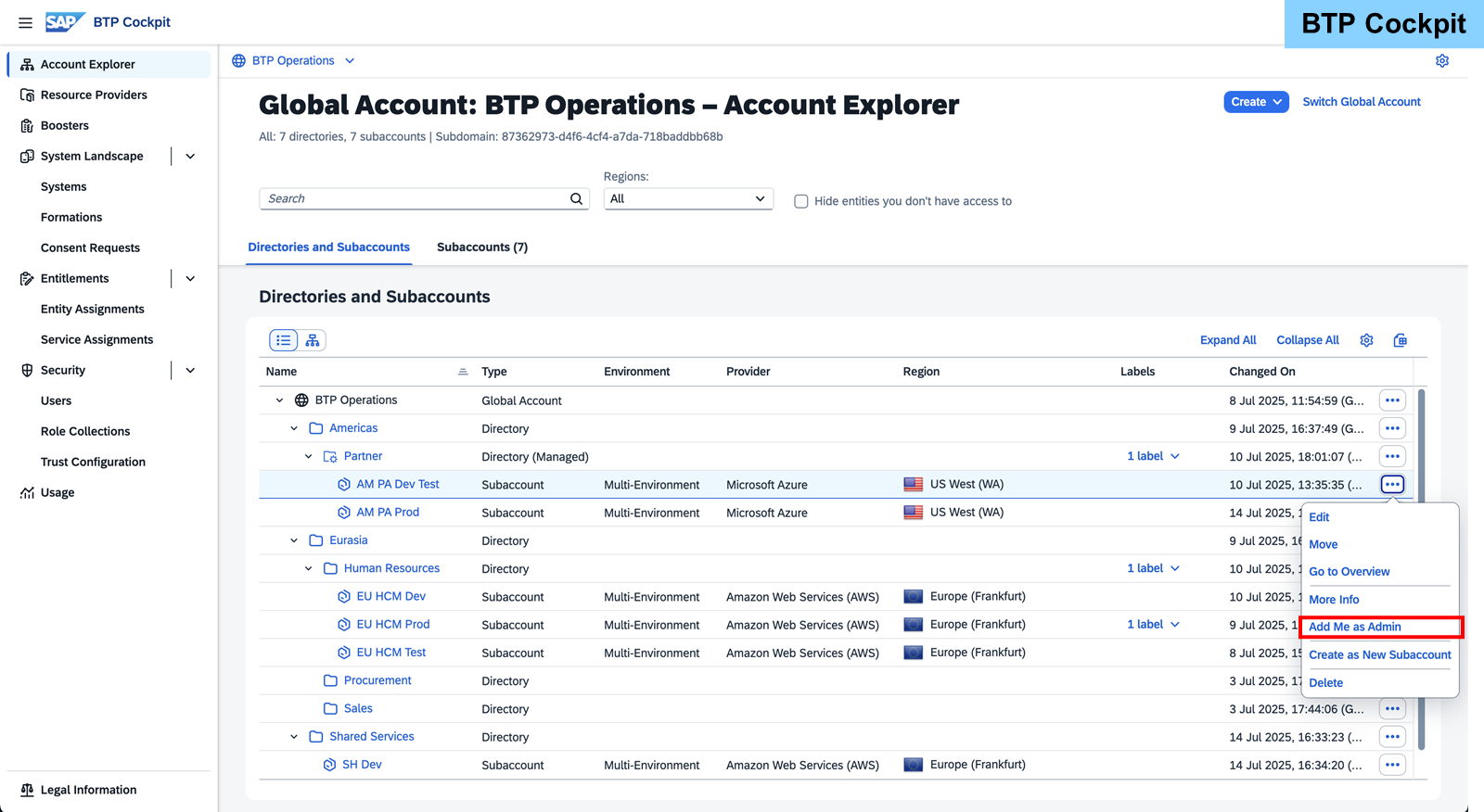Open the SH Dev subaccount
This screenshot has height=812, width=1484.
pyautogui.click(x=362, y=765)
